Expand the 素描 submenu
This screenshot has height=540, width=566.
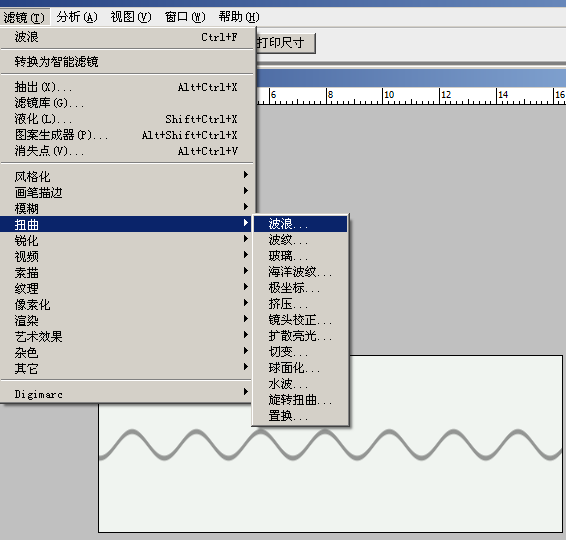coord(126,273)
